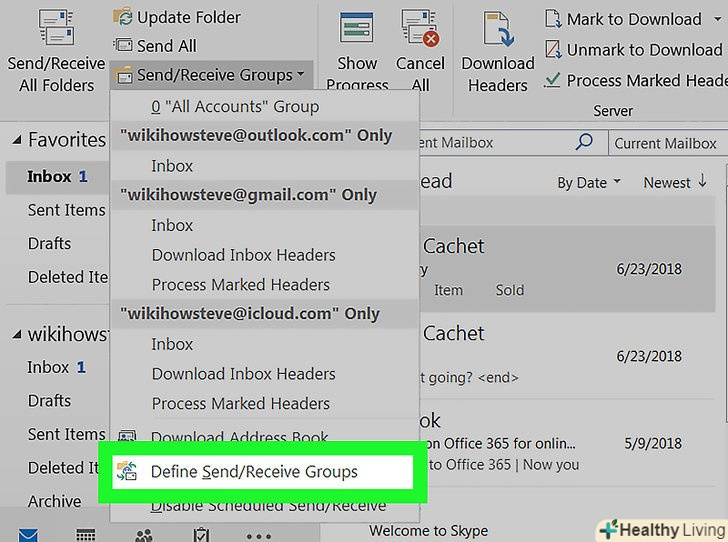
Task: Choose Download Inbox Headers under icloud.com
Action: 265,374
